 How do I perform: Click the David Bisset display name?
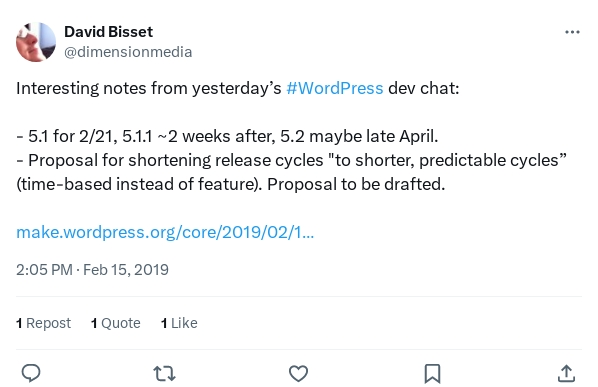(108, 32)
